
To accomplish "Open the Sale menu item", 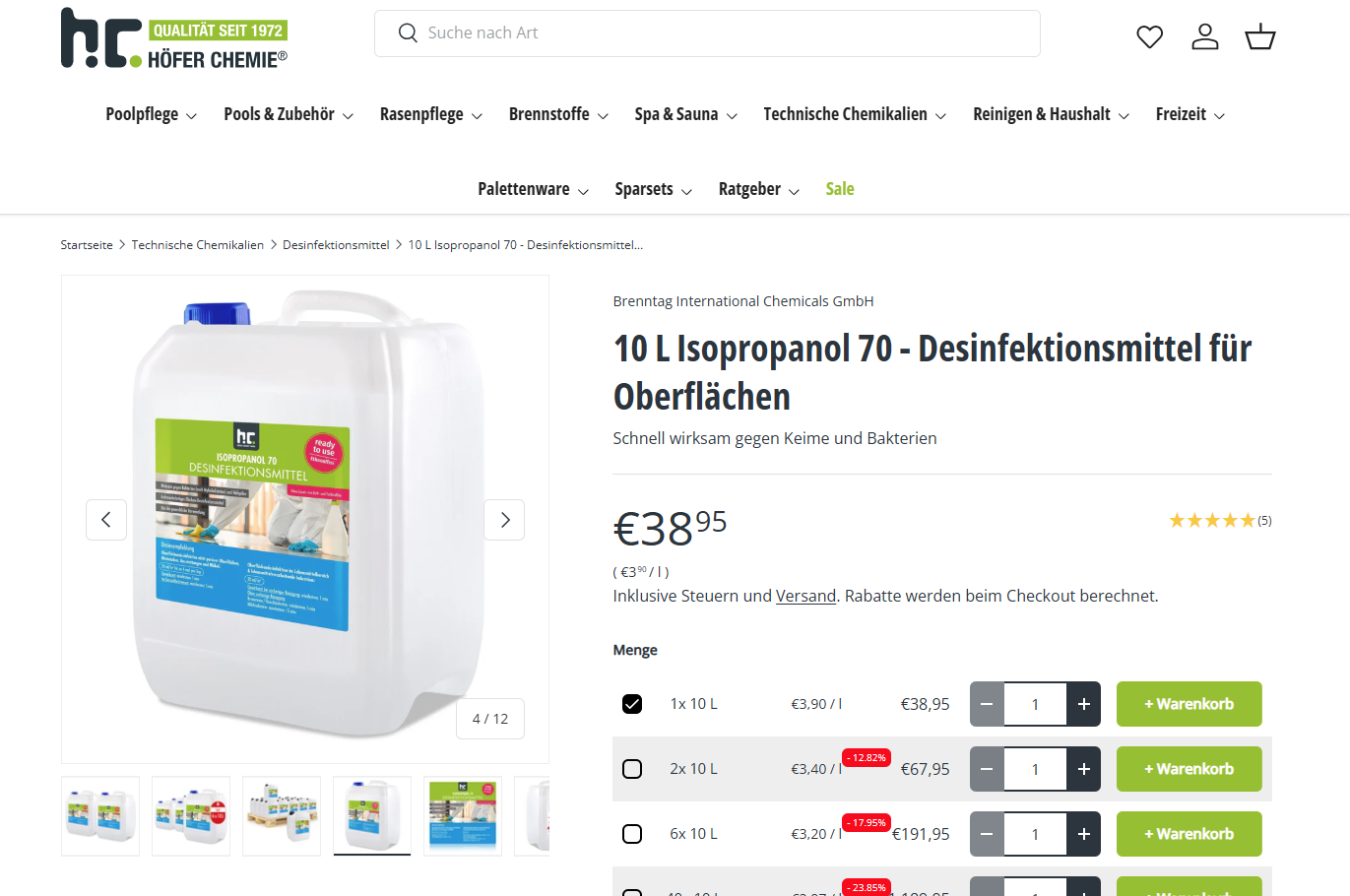I will [840, 189].
